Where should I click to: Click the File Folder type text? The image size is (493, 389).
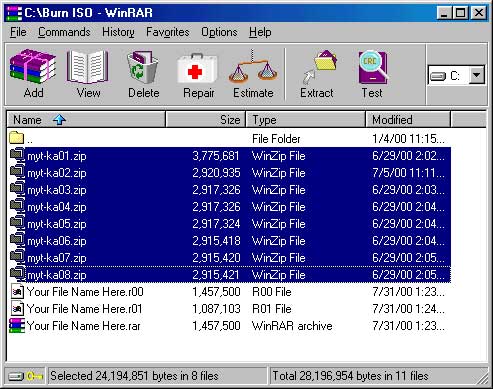pyautogui.click(x=276, y=139)
